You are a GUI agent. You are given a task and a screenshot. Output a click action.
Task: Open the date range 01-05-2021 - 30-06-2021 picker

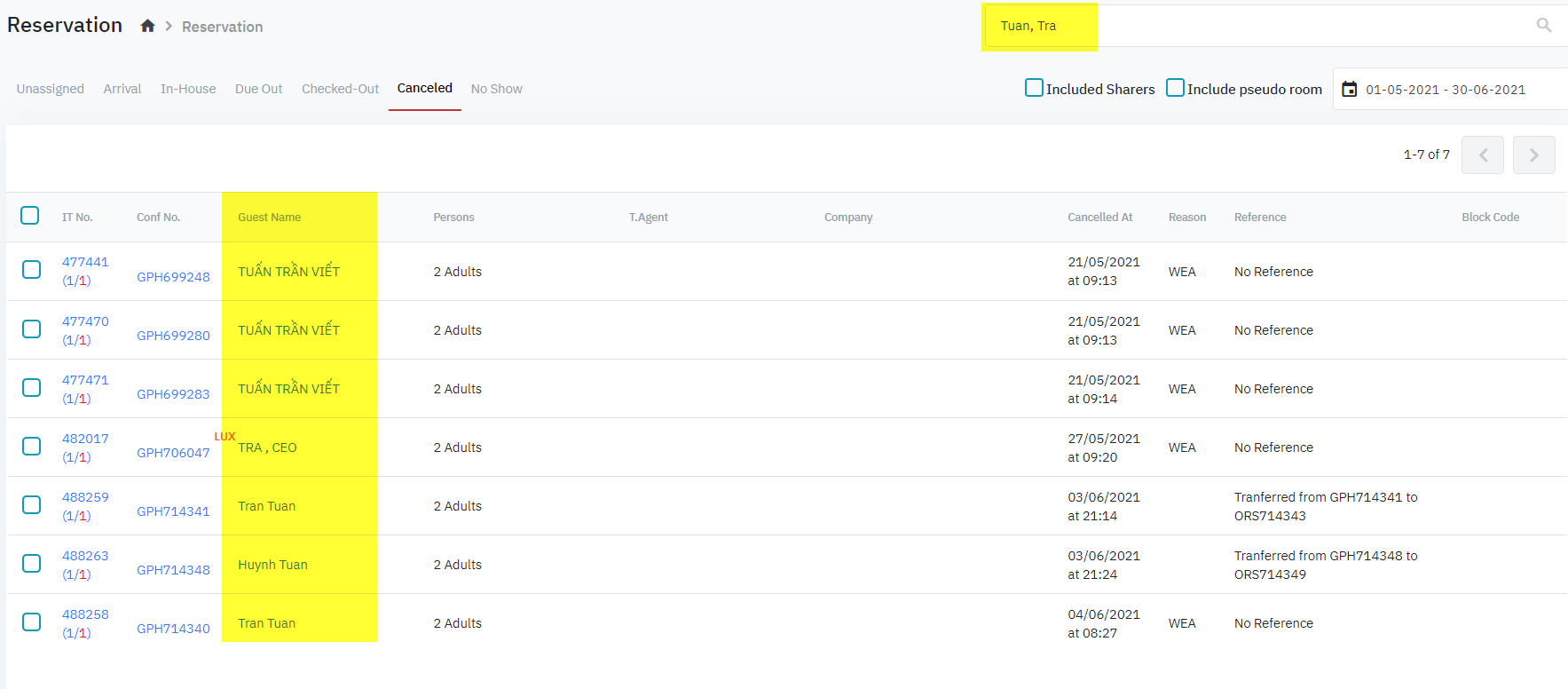point(1446,90)
